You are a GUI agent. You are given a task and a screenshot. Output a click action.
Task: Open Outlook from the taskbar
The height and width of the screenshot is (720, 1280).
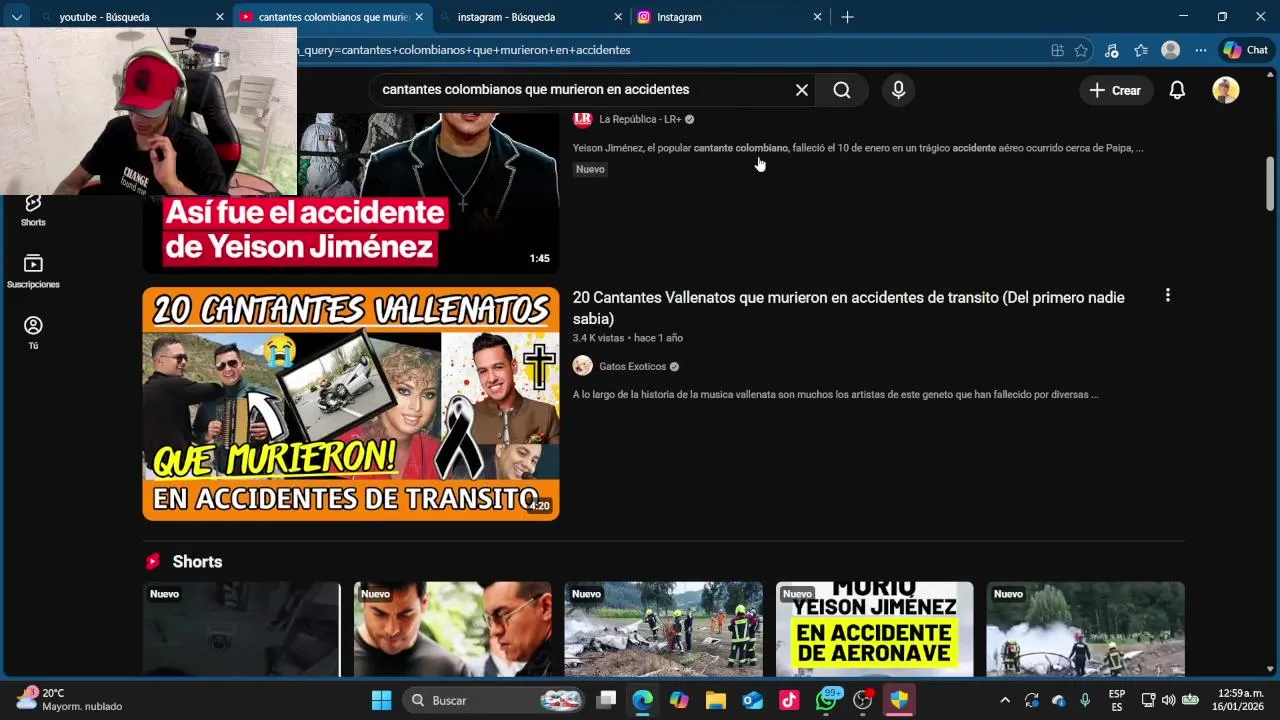(753, 700)
